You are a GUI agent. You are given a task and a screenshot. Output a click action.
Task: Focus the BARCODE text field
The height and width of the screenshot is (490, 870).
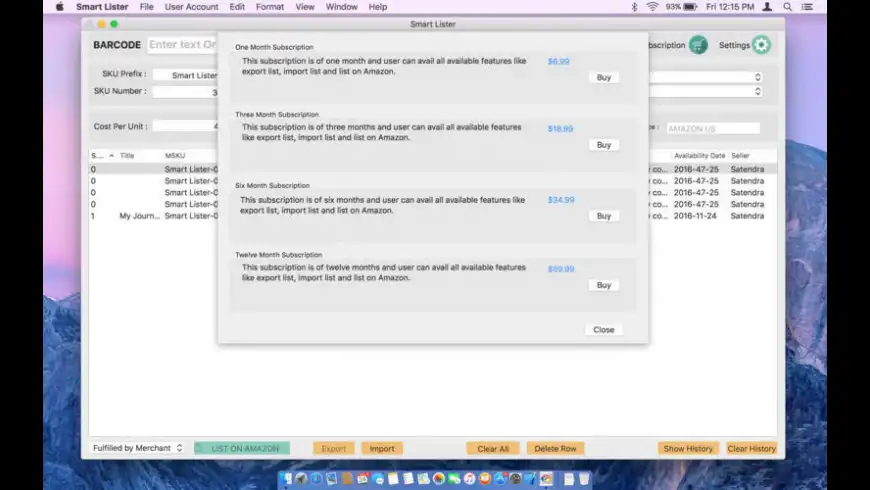click(x=183, y=45)
